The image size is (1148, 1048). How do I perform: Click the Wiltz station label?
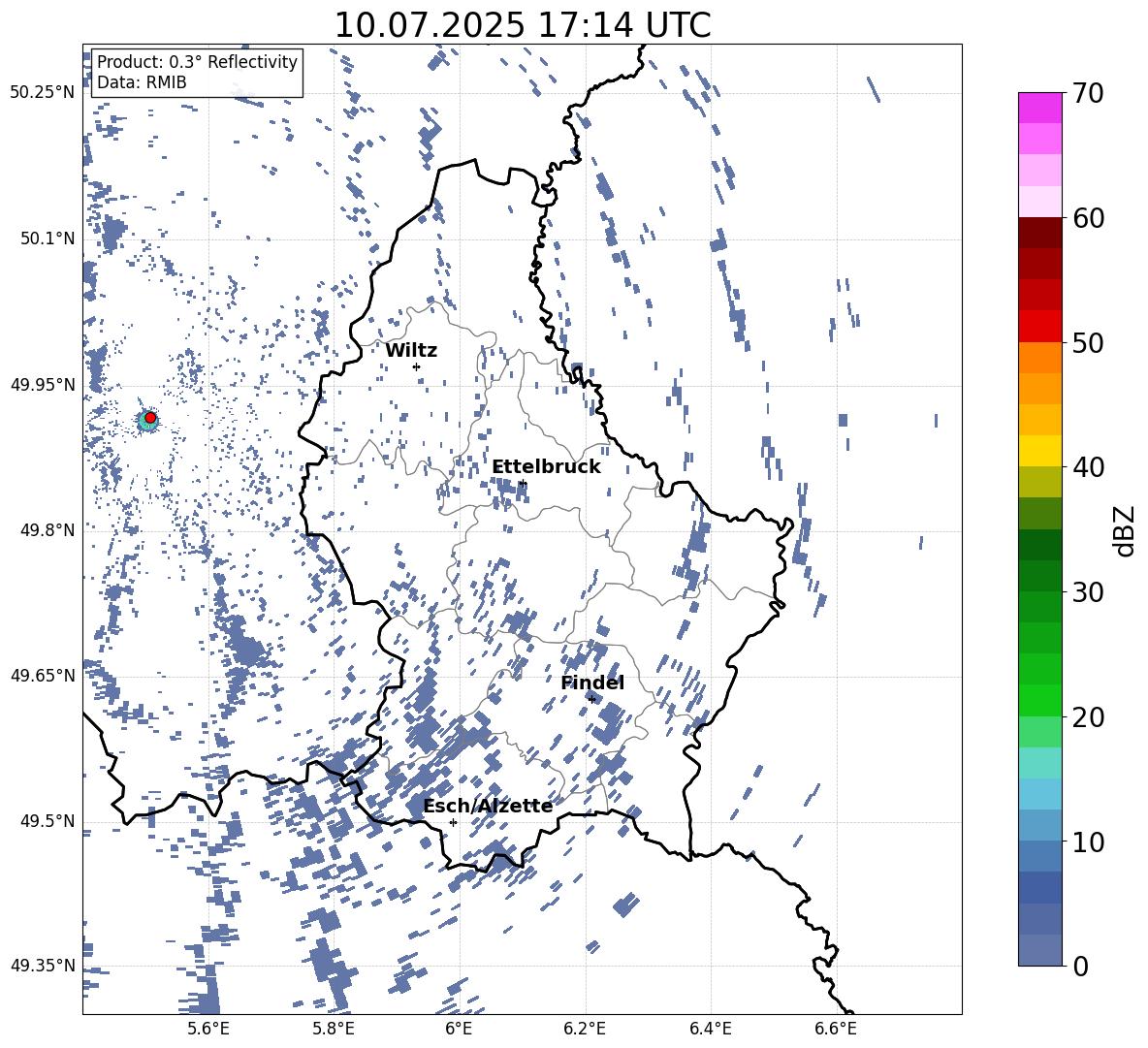coord(411,351)
